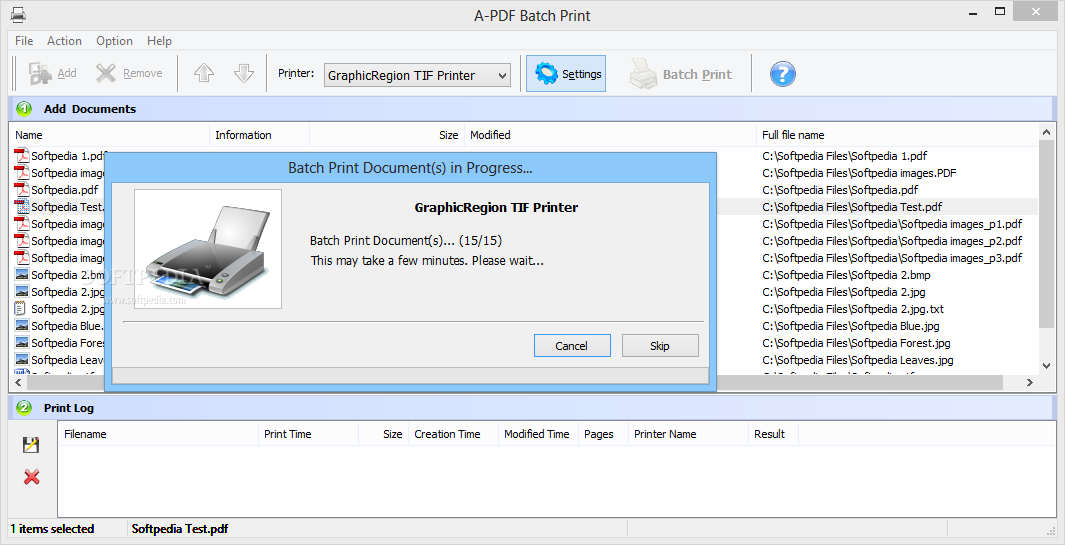
Task: Click the red X clear log icon
Action: (x=31, y=477)
